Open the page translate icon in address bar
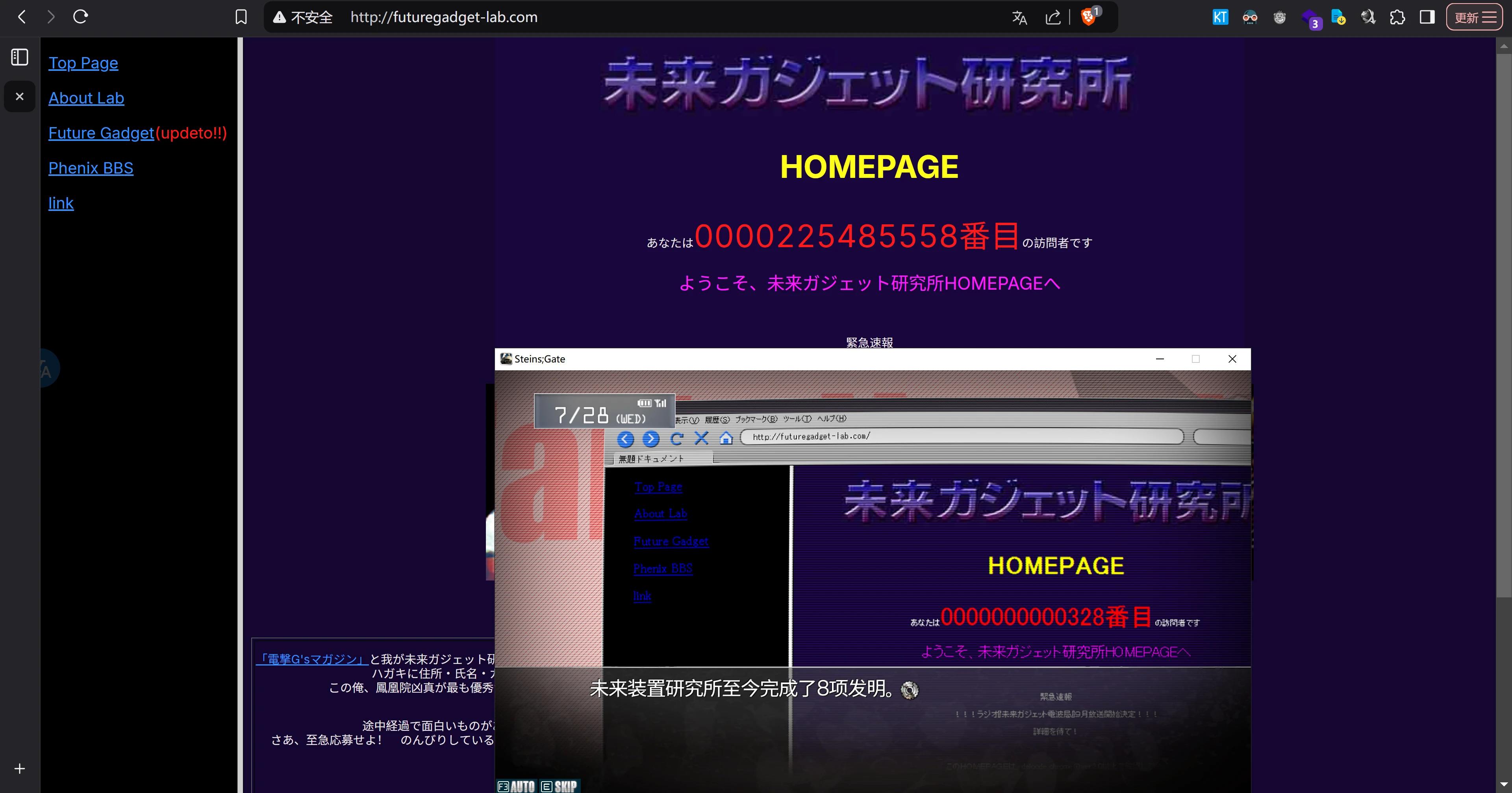1512x793 pixels. (x=1019, y=18)
